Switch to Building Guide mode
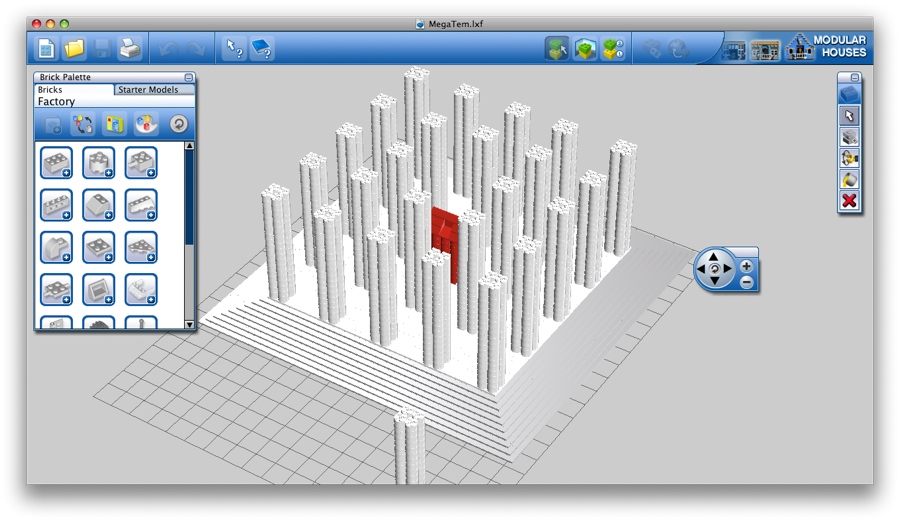Image resolution: width=900 pixels, height=521 pixels. point(612,49)
